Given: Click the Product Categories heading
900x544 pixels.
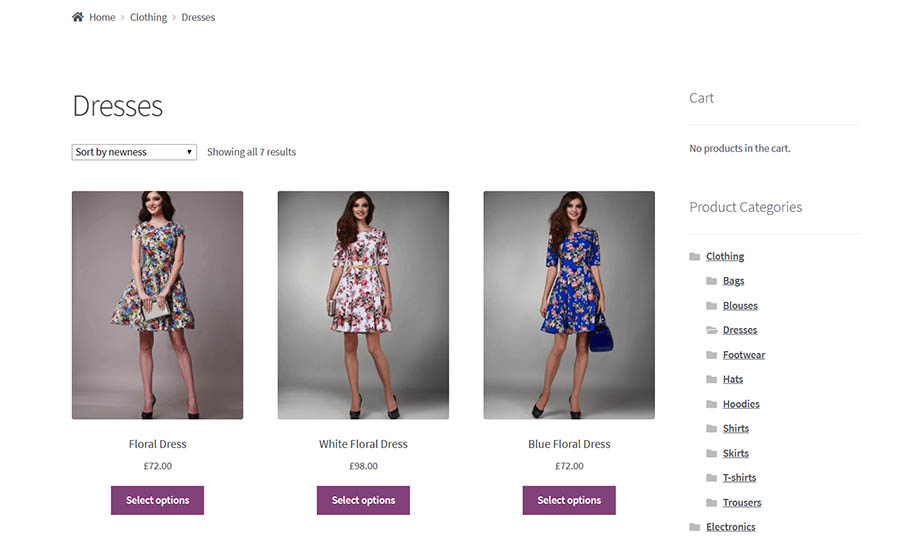Looking at the screenshot, I should tap(746, 207).
